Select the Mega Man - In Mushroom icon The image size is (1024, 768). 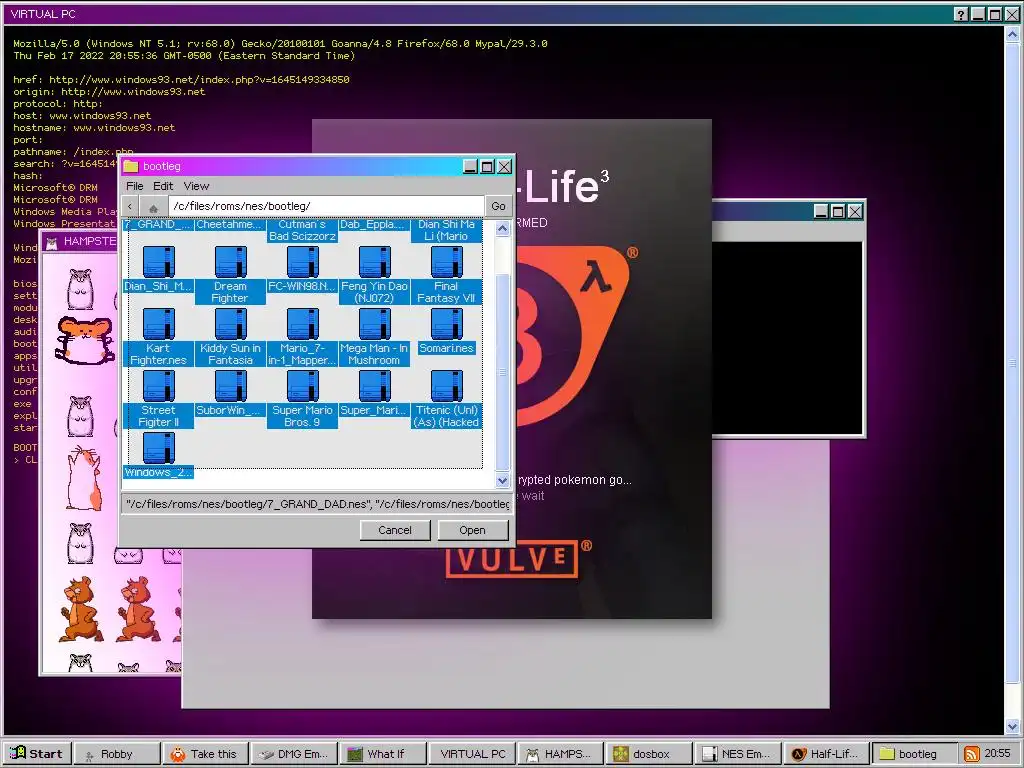click(374, 324)
